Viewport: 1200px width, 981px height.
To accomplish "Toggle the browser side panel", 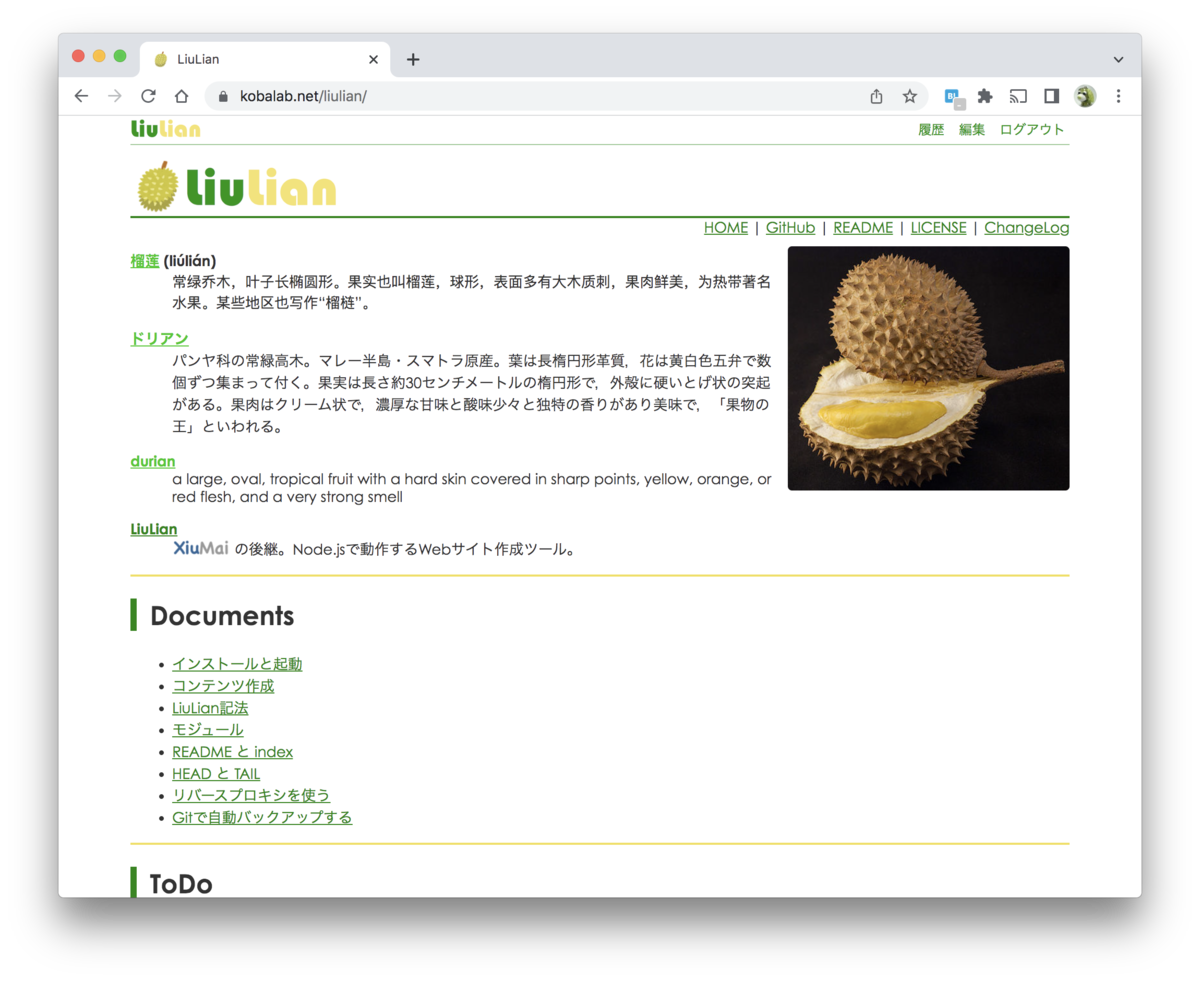I will point(1051,96).
